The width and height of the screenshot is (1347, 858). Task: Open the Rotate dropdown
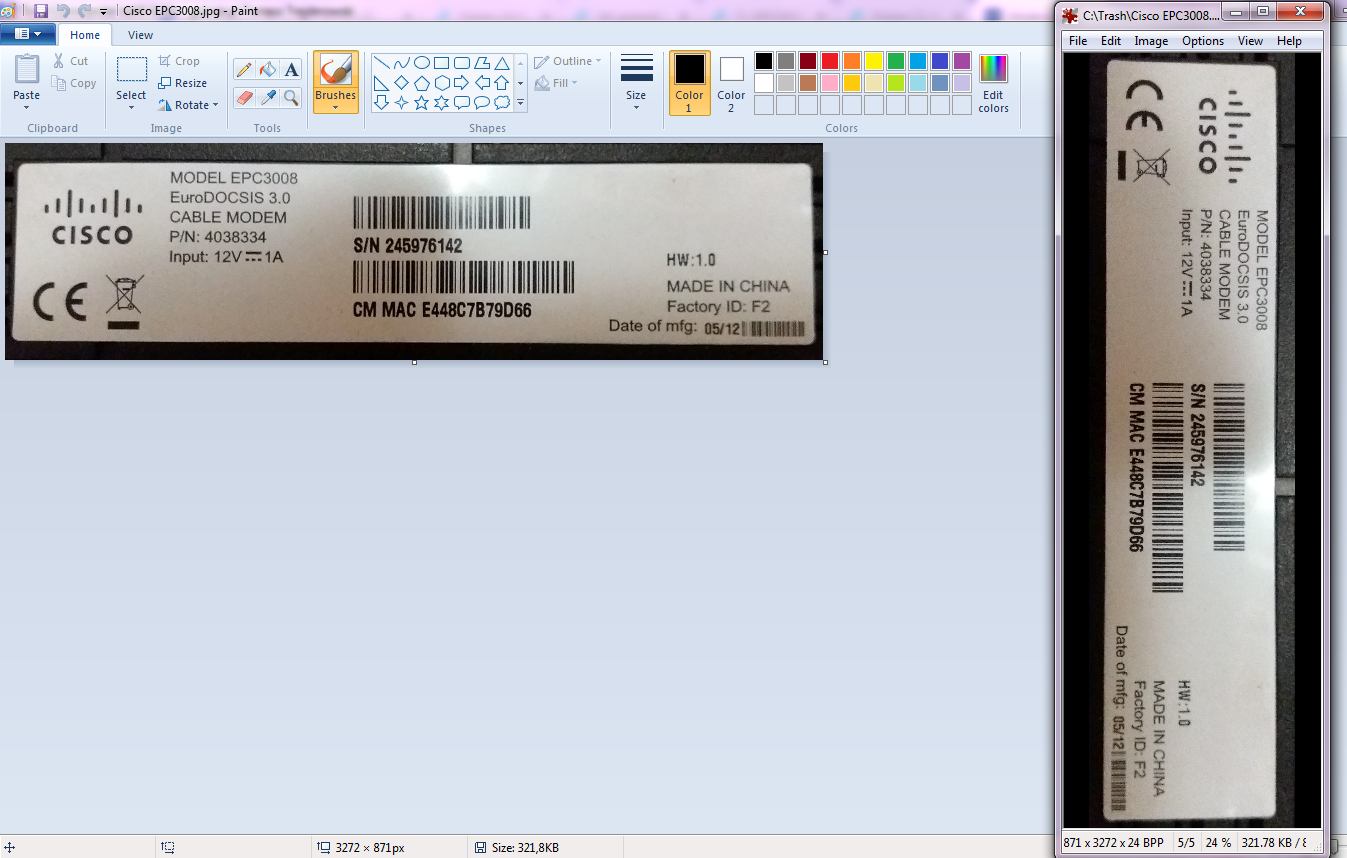click(x=188, y=105)
